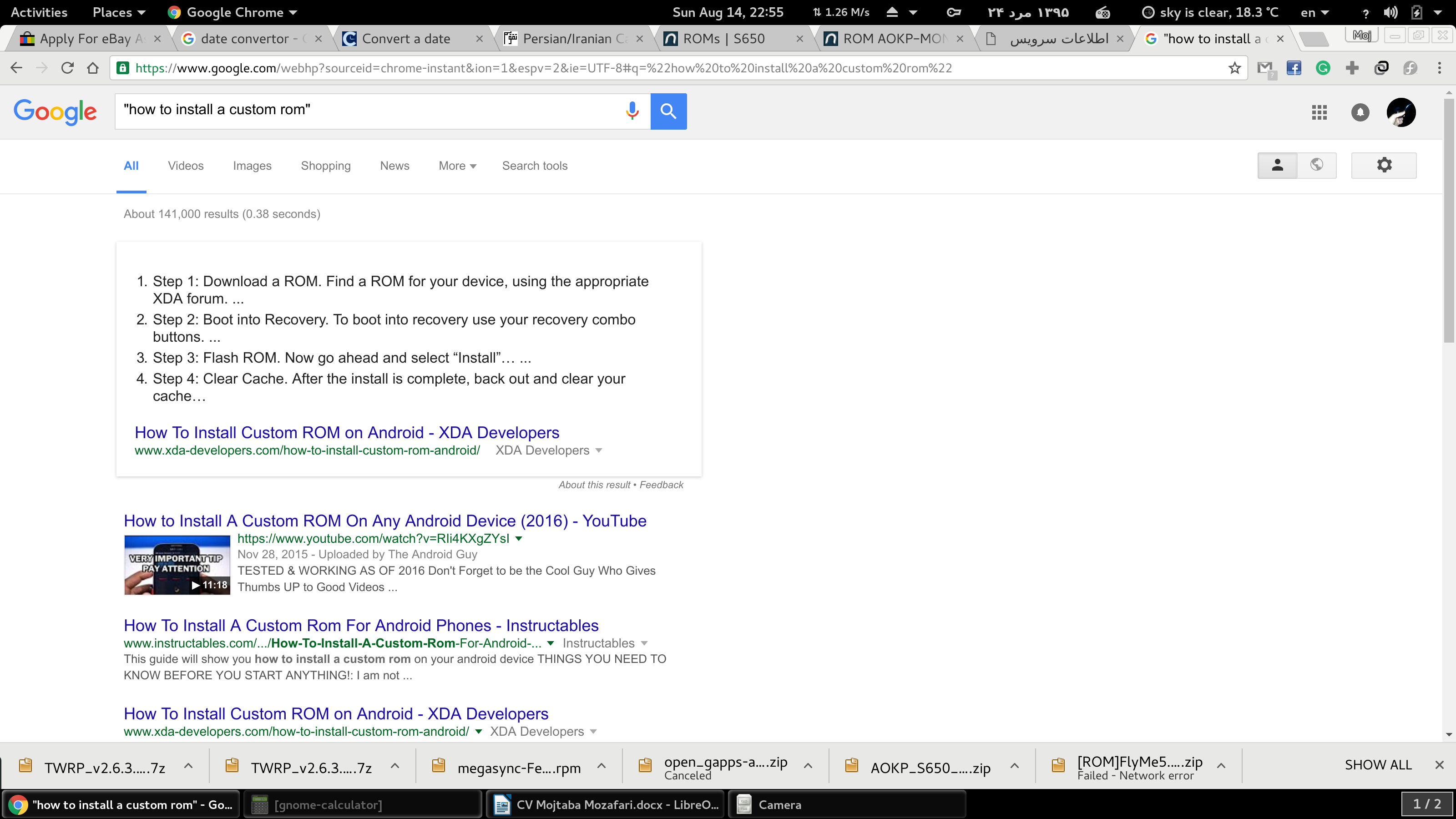Open the Google apps grid
Viewport: 1456px width, 819px height.
[x=1319, y=112]
